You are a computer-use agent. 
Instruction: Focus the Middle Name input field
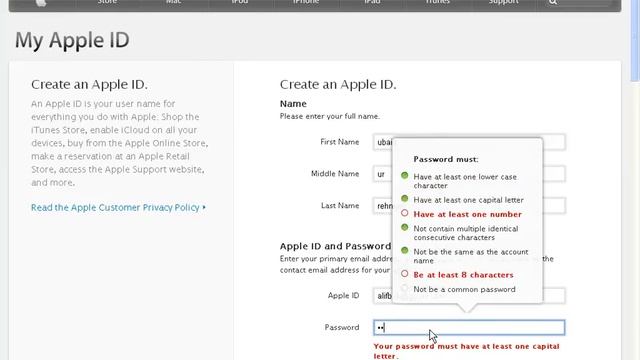pyautogui.click(x=469, y=174)
